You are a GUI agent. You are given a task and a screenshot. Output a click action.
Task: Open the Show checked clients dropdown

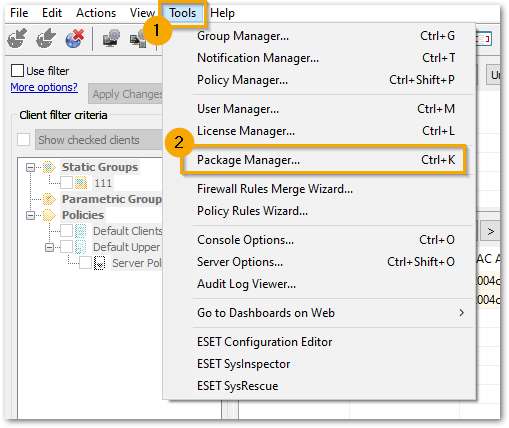[99, 140]
